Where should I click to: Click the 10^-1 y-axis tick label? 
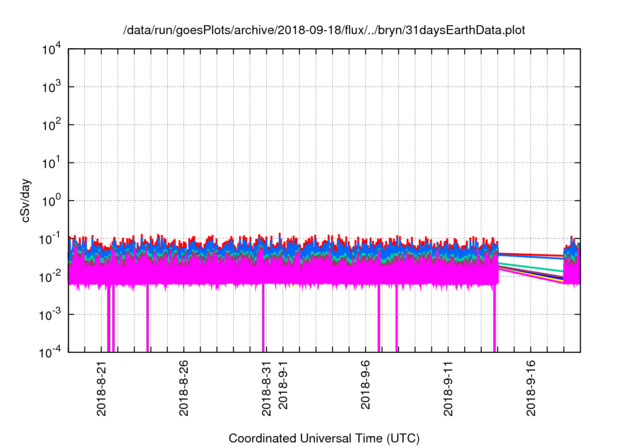click(x=50, y=239)
